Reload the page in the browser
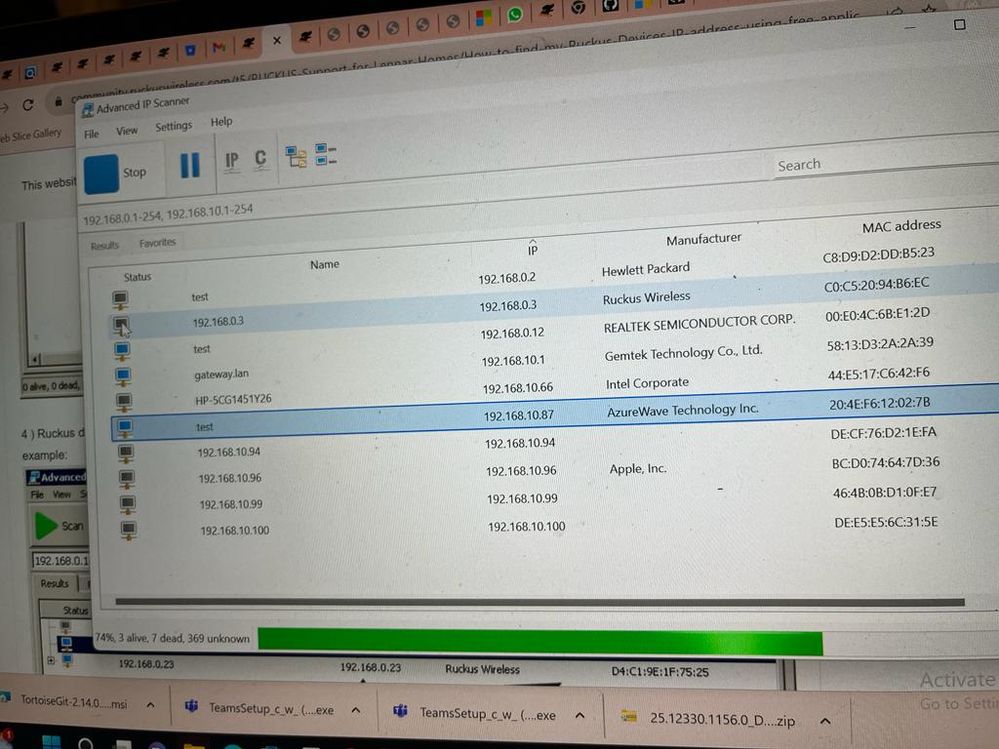This screenshot has width=999, height=749. 28,104
